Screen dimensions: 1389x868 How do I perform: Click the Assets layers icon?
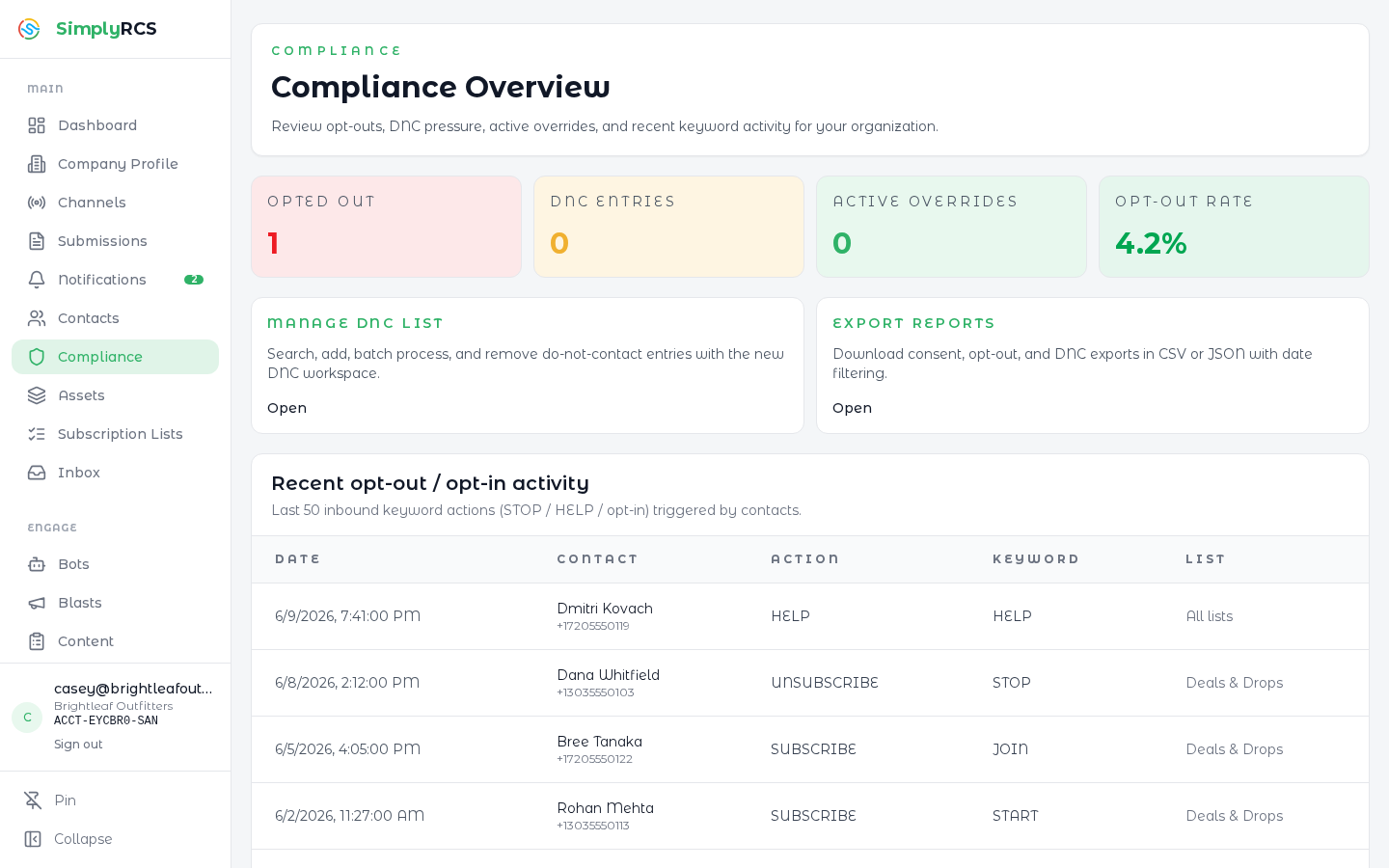(x=37, y=395)
